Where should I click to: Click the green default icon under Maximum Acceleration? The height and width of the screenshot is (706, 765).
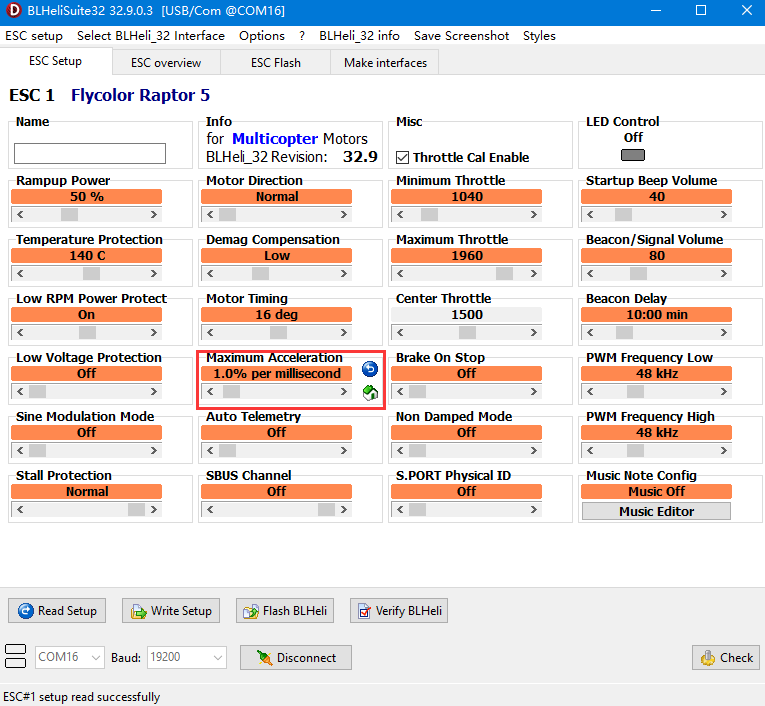[369, 393]
